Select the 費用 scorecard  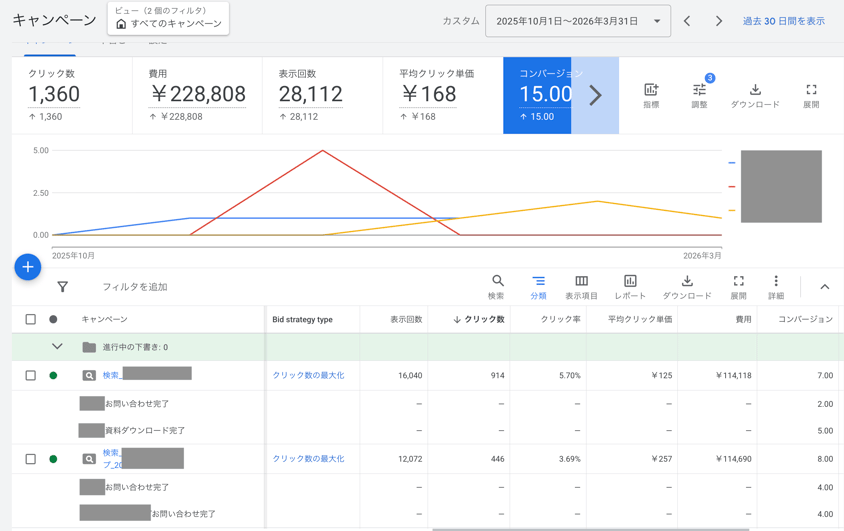(x=198, y=95)
